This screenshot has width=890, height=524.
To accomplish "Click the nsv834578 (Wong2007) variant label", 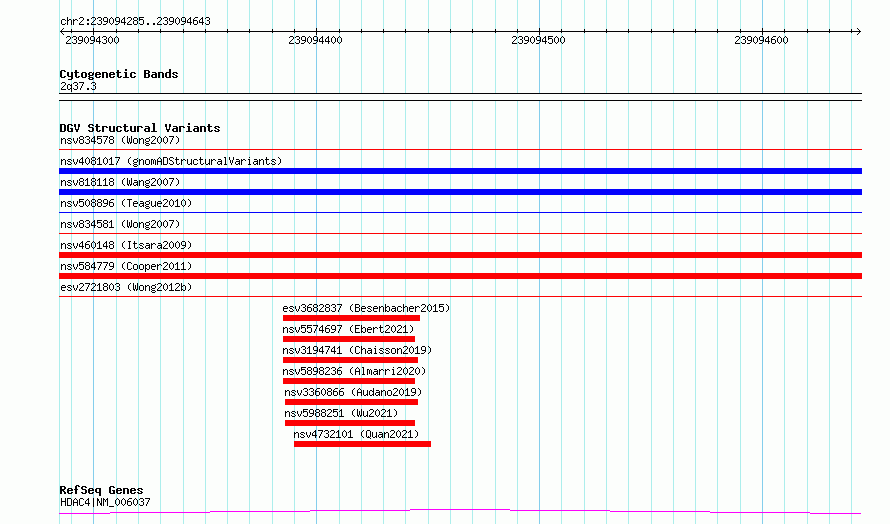I will point(120,140).
